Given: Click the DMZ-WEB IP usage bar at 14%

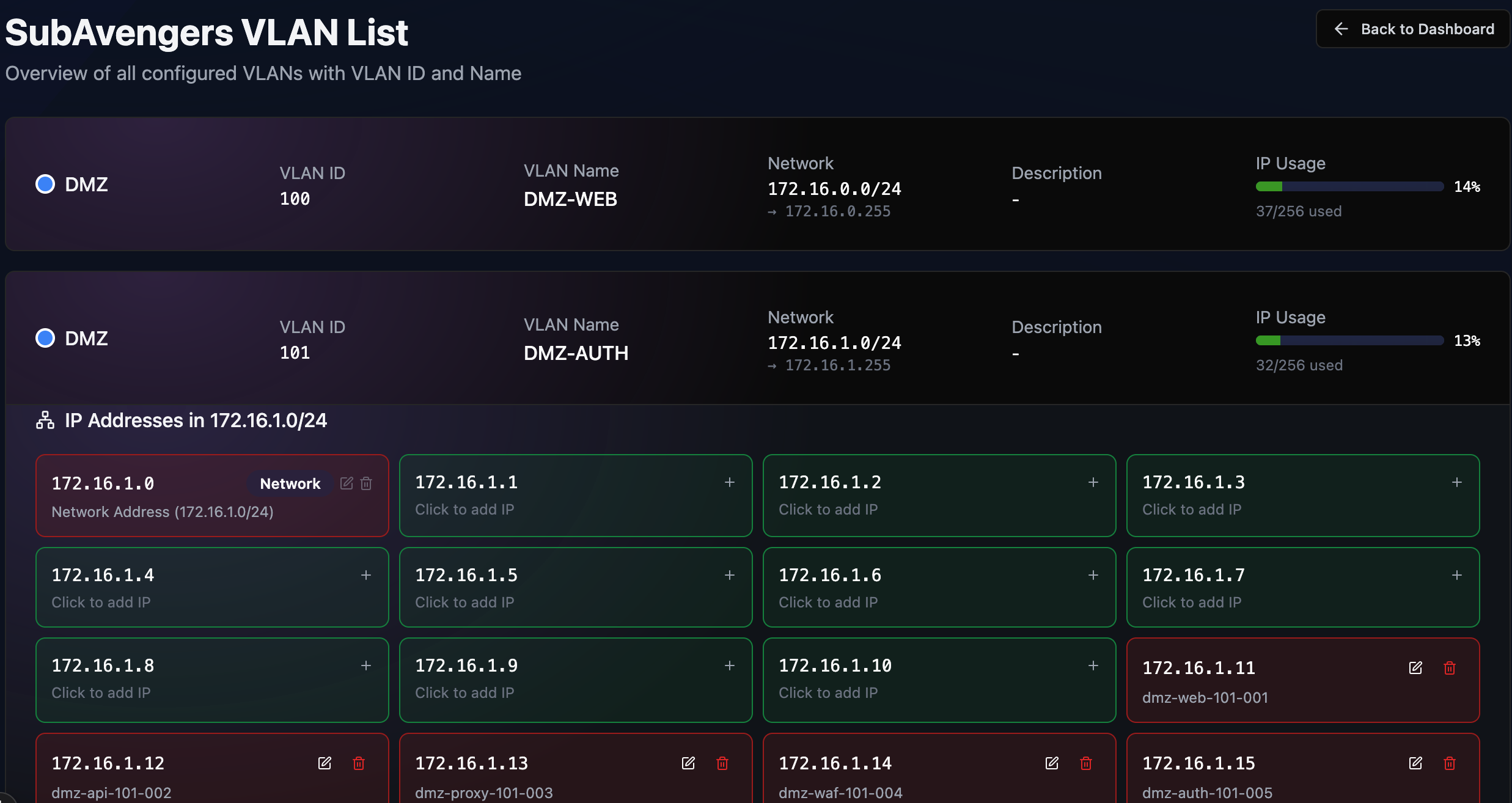Looking at the screenshot, I should (x=1349, y=187).
